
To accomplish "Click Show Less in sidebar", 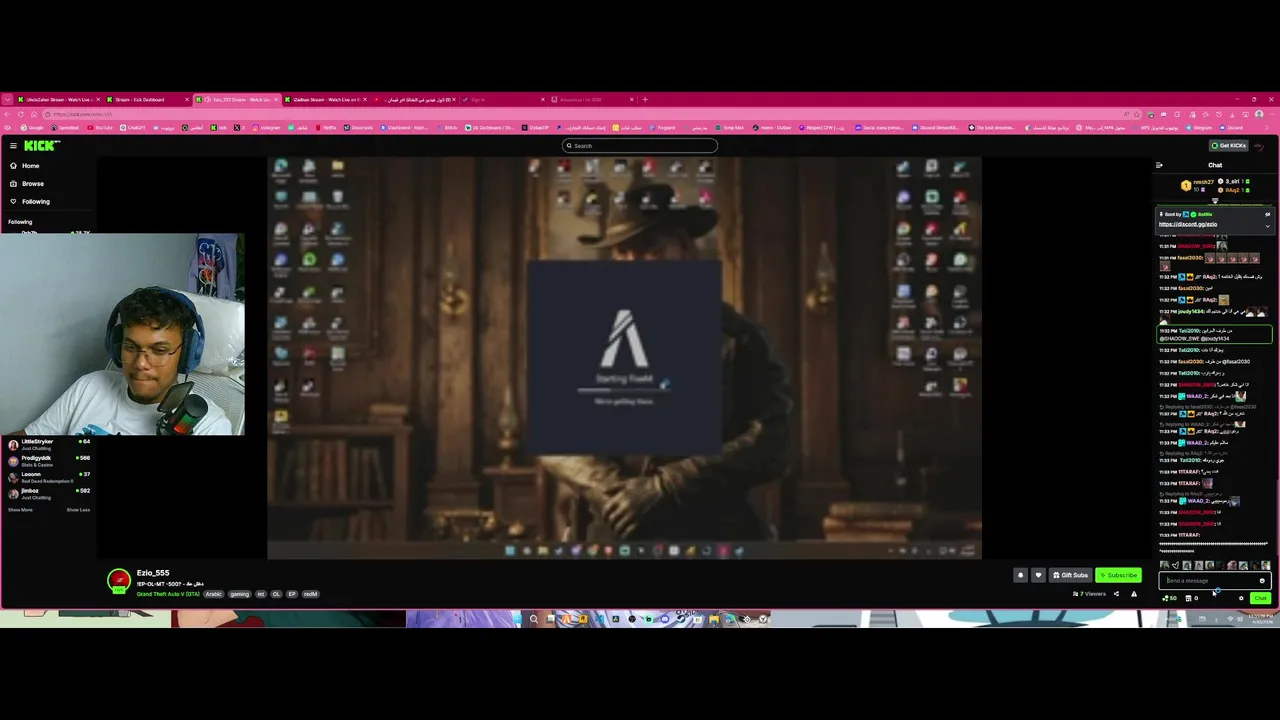I will click(x=78, y=510).
